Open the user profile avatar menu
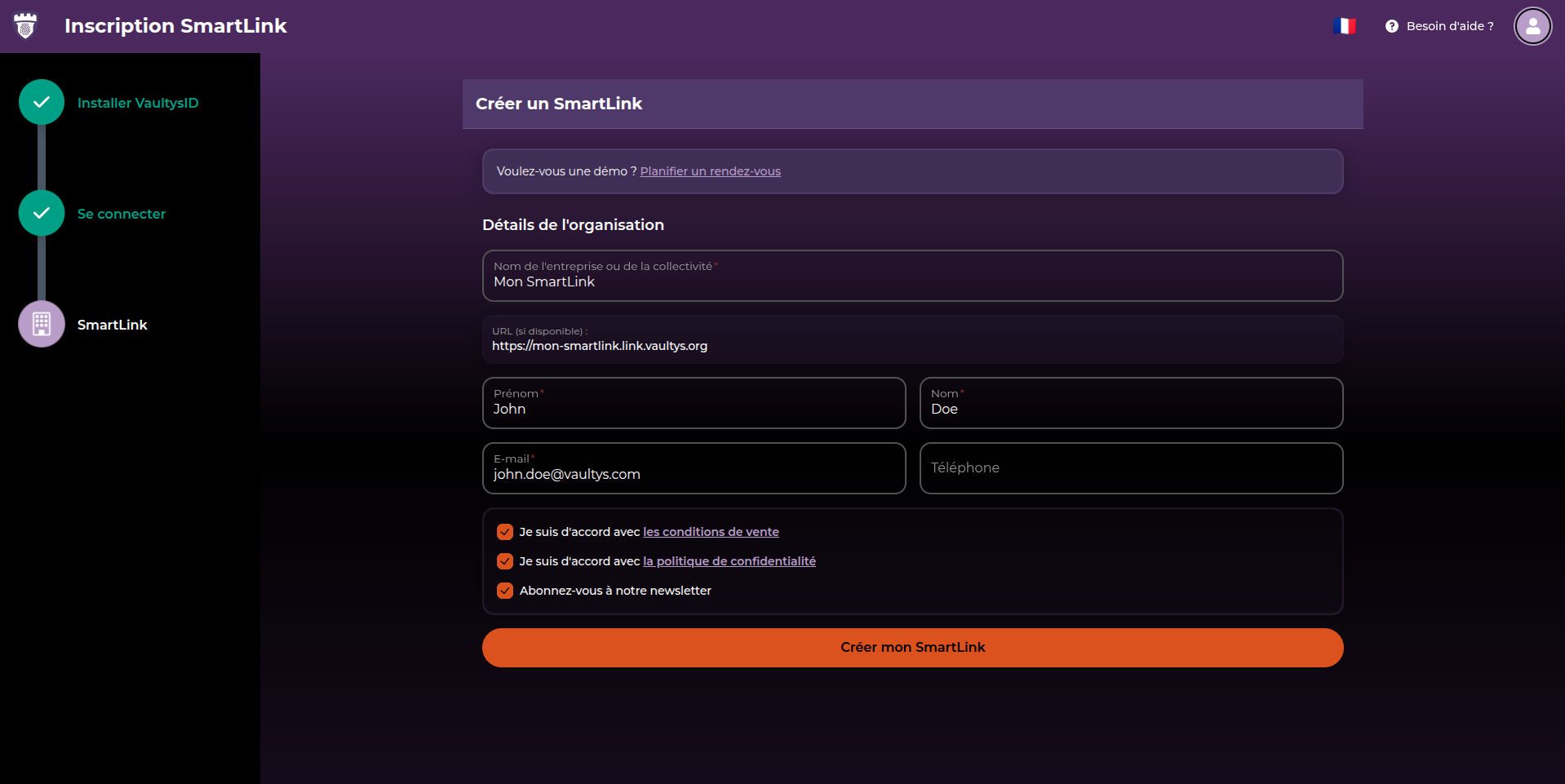The width and height of the screenshot is (1565, 784). pyautogui.click(x=1532, y=26)
